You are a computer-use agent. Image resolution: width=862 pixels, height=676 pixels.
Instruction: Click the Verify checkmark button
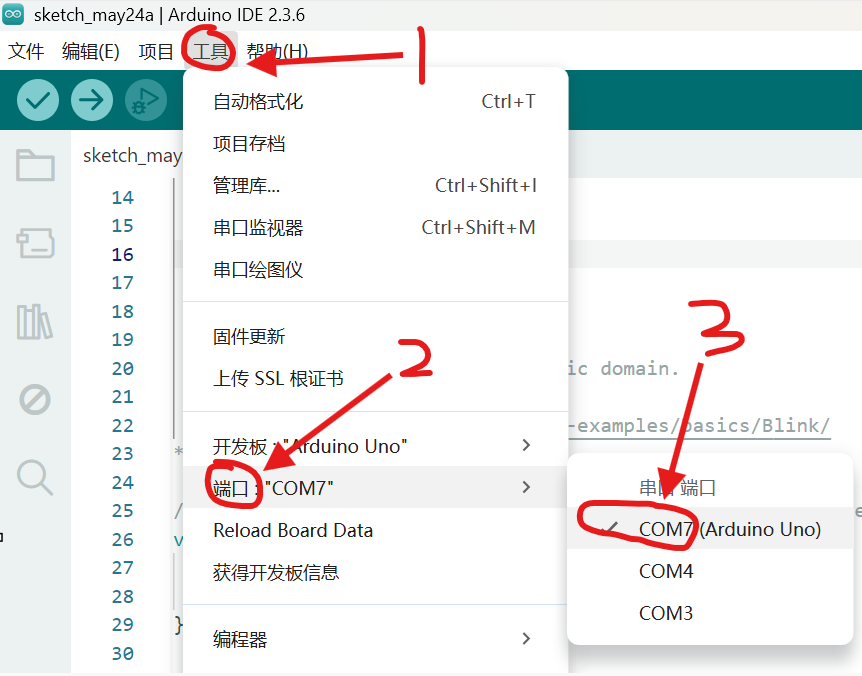click(38, 100)
